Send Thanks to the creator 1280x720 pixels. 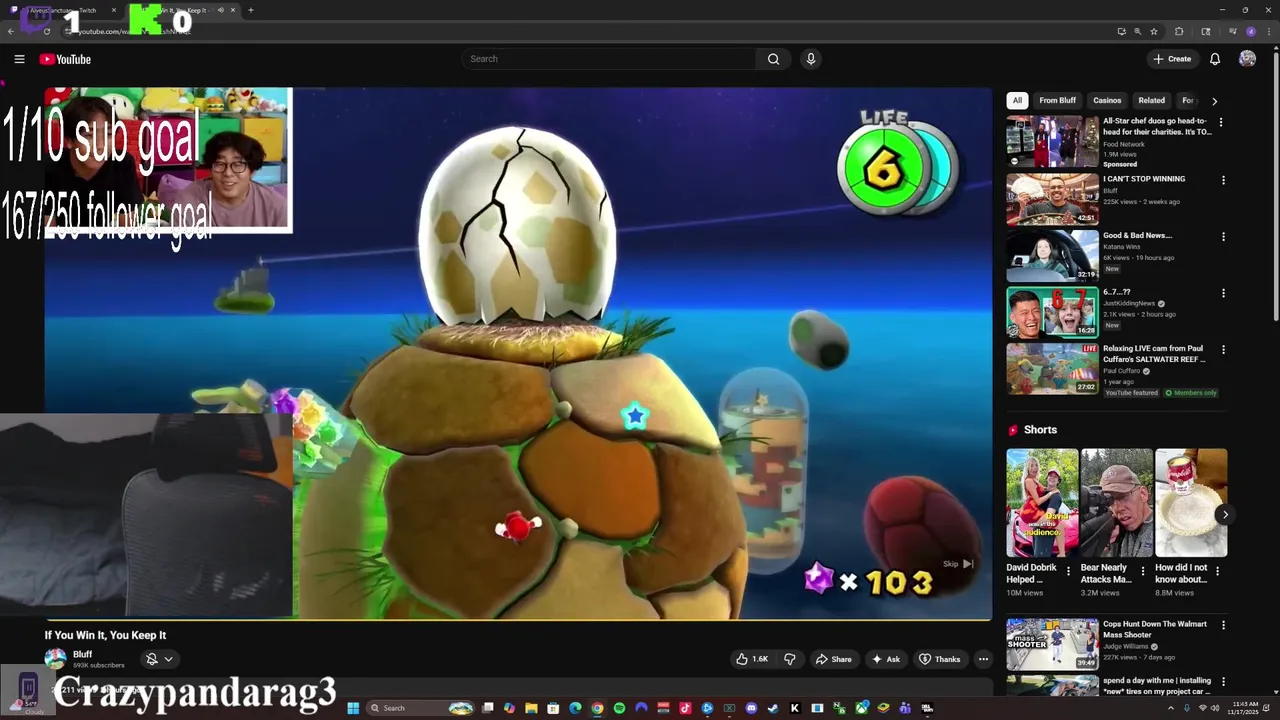[x=940, y=659]
